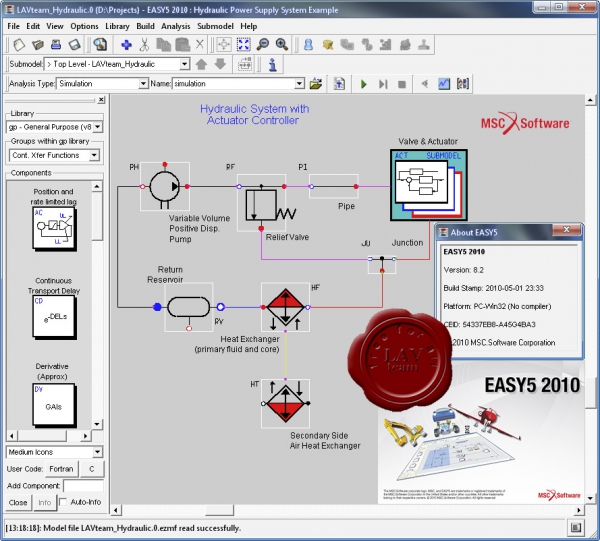The height and width of the screenshot is (541, 600).
Task: Open the analysis folder icon beside Name
Action: coord(316,83)
